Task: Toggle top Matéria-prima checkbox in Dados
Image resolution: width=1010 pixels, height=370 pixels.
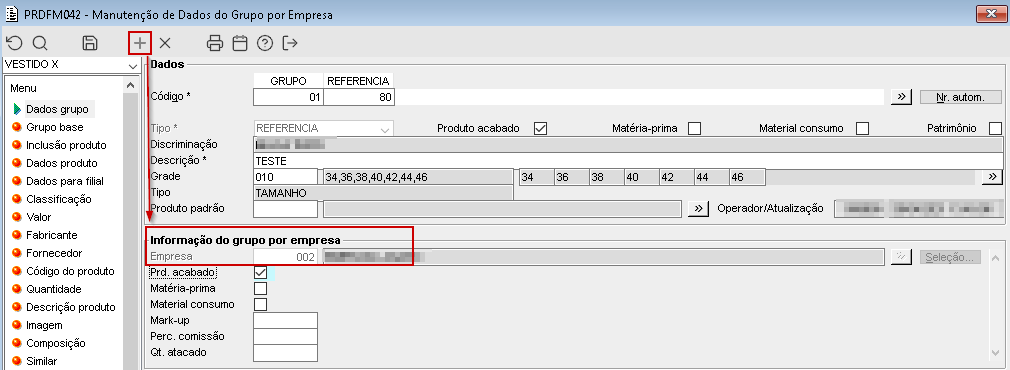Action: point(694,128)
